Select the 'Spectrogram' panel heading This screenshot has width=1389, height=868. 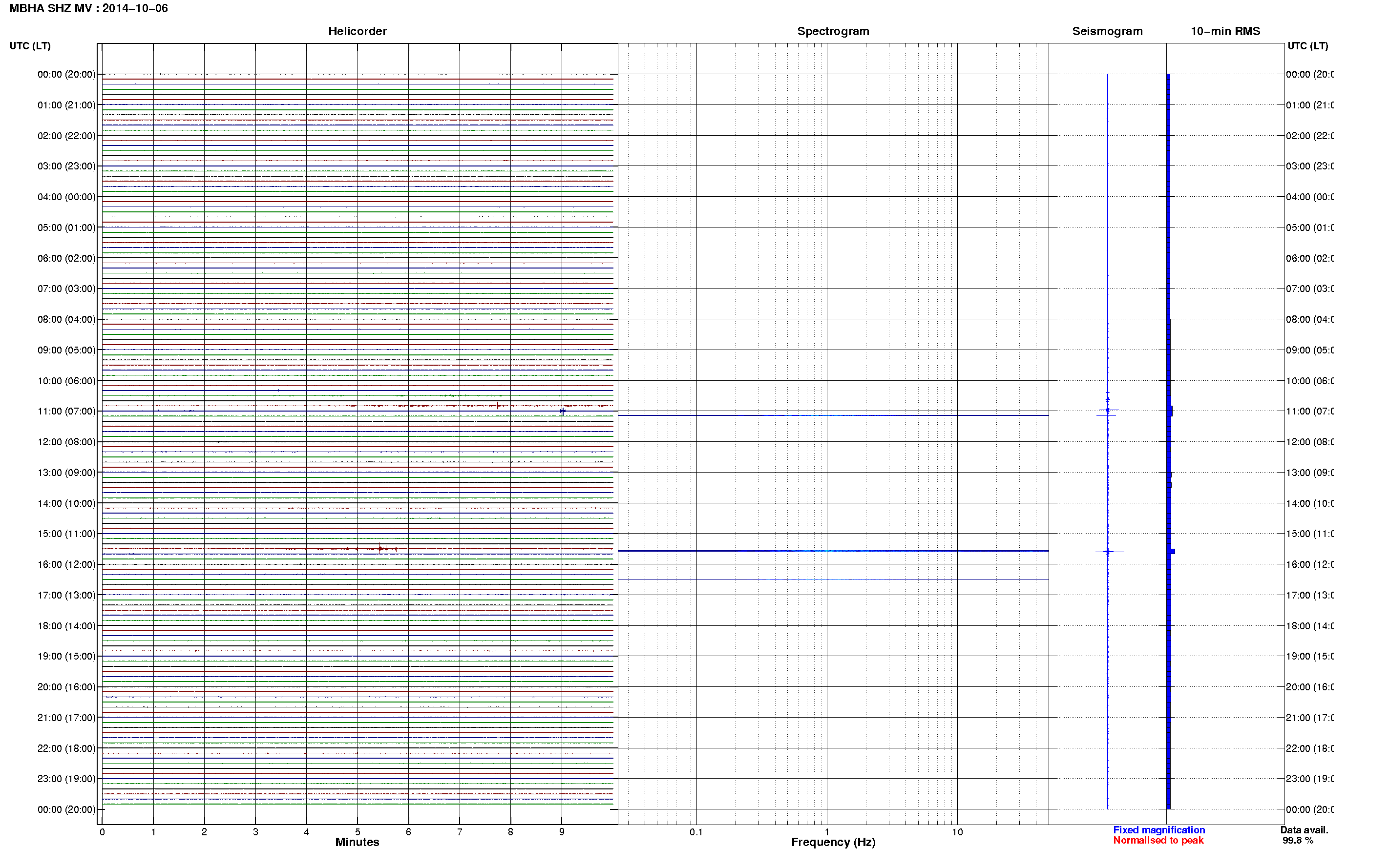click(x=833, y=31)
